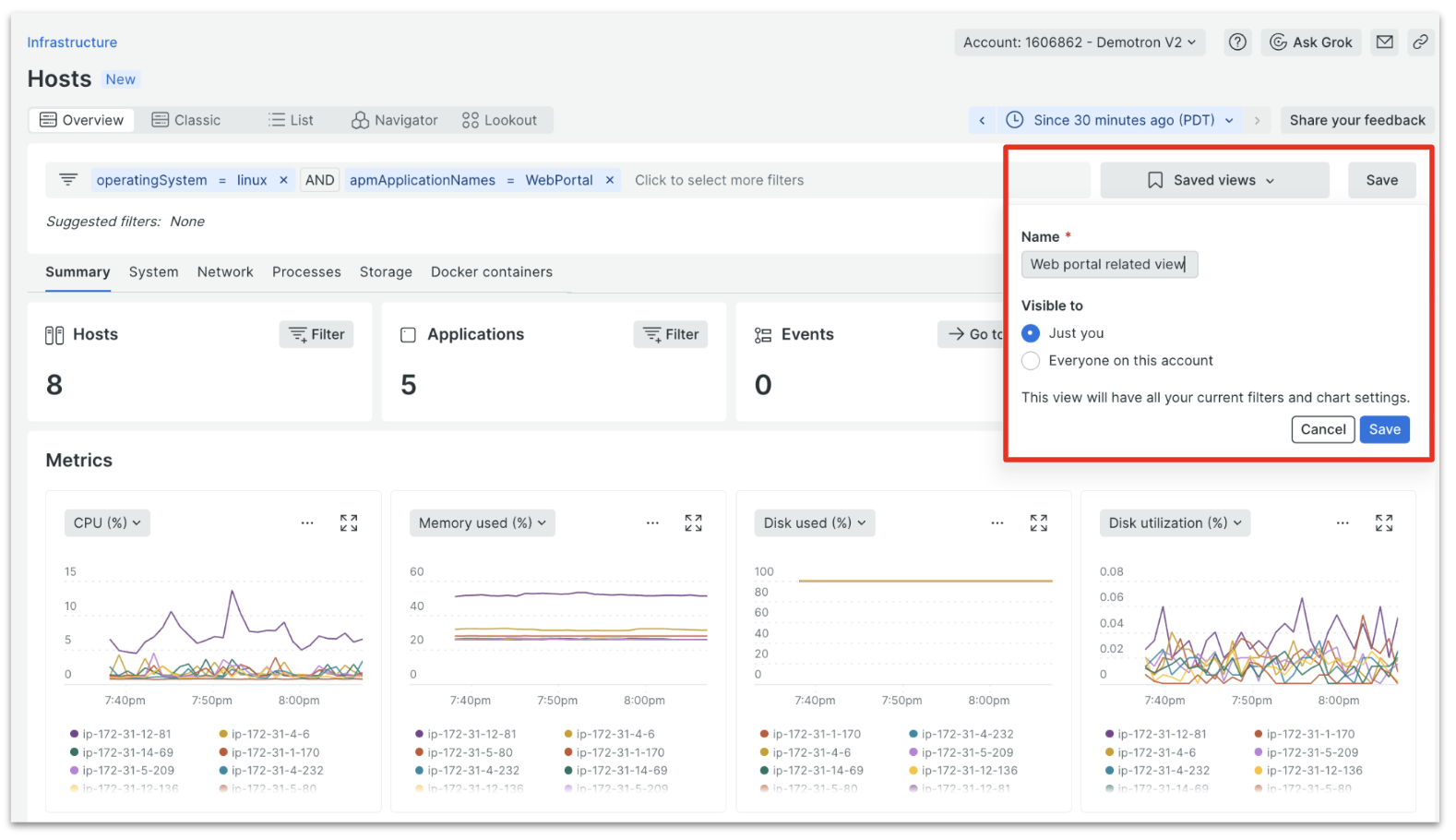The image size is (1456, 840).
Task: Toggle ip-172-31-12-136 in Disk utilization legend
Action: [x=1310, y=771]
